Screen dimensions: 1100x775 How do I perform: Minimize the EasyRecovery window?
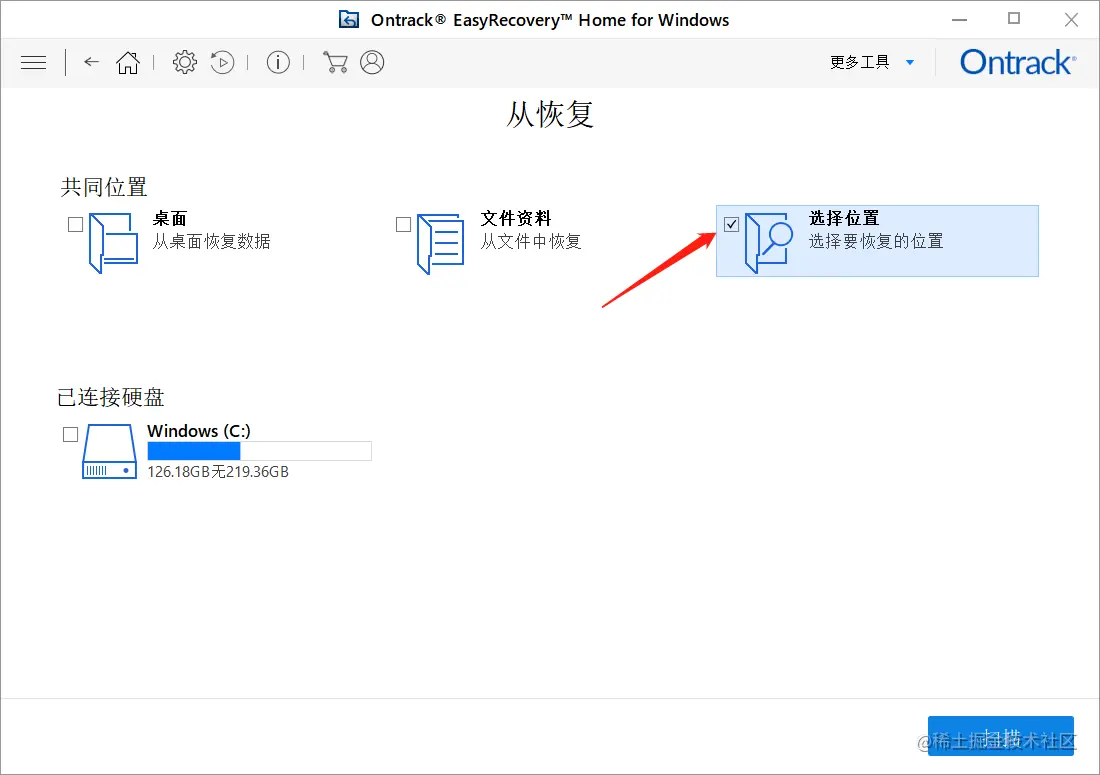(x=959, y=20)
